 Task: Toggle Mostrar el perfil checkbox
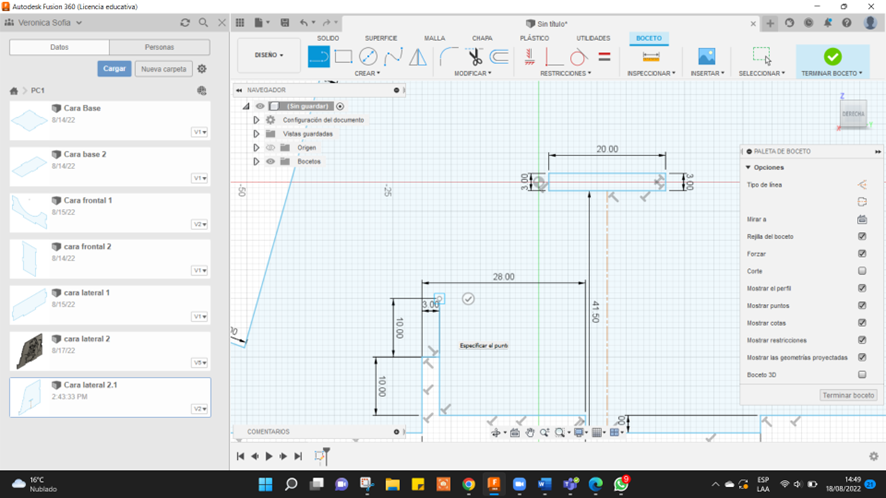[862, 288]
